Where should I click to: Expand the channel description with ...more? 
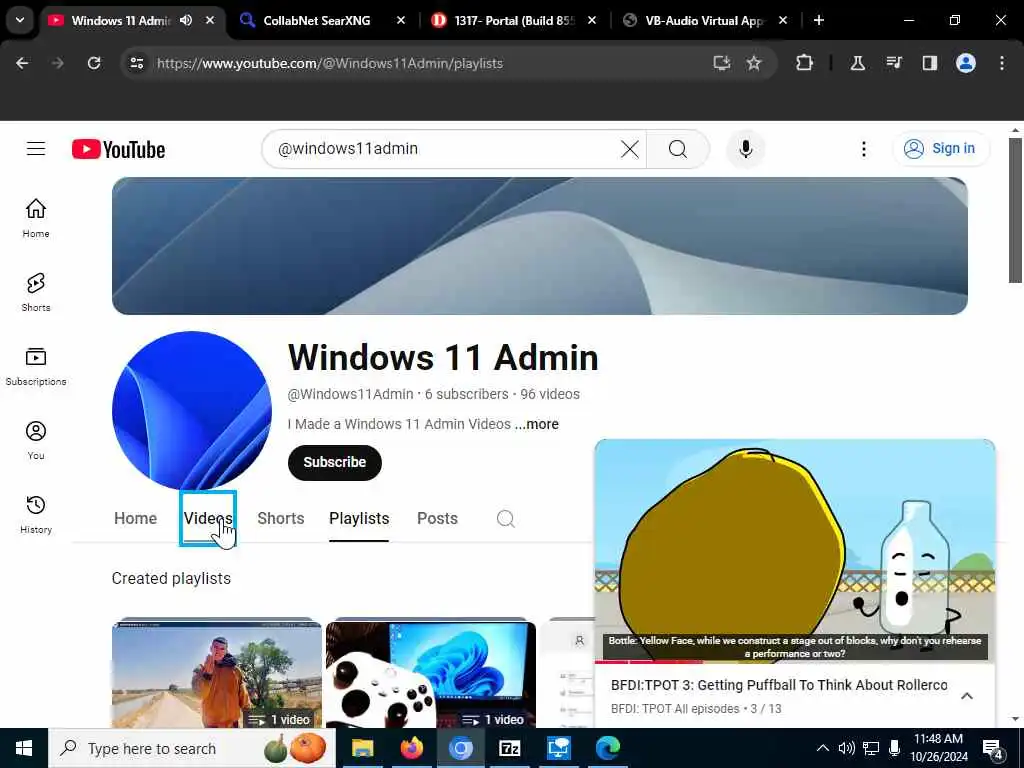536,424
